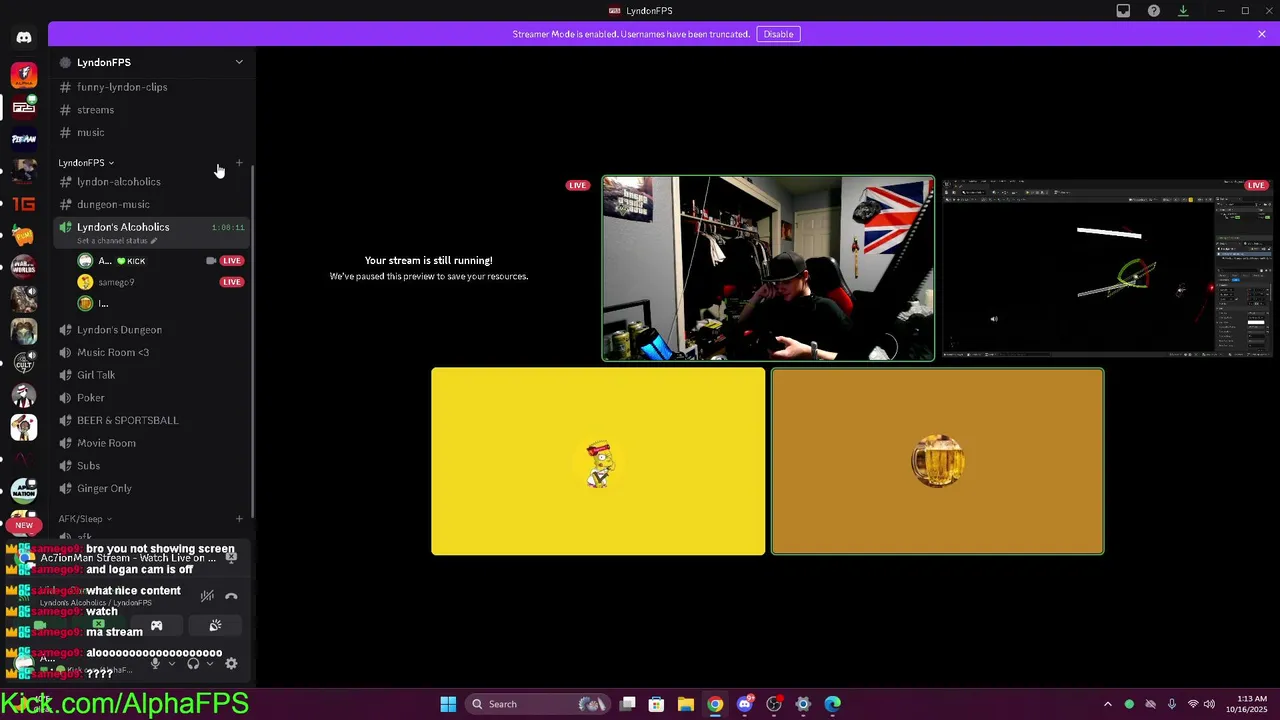The image size is (1280, 720).
Task: Toggle deafen headphones in user panel
Action: (x=193, y=664)
